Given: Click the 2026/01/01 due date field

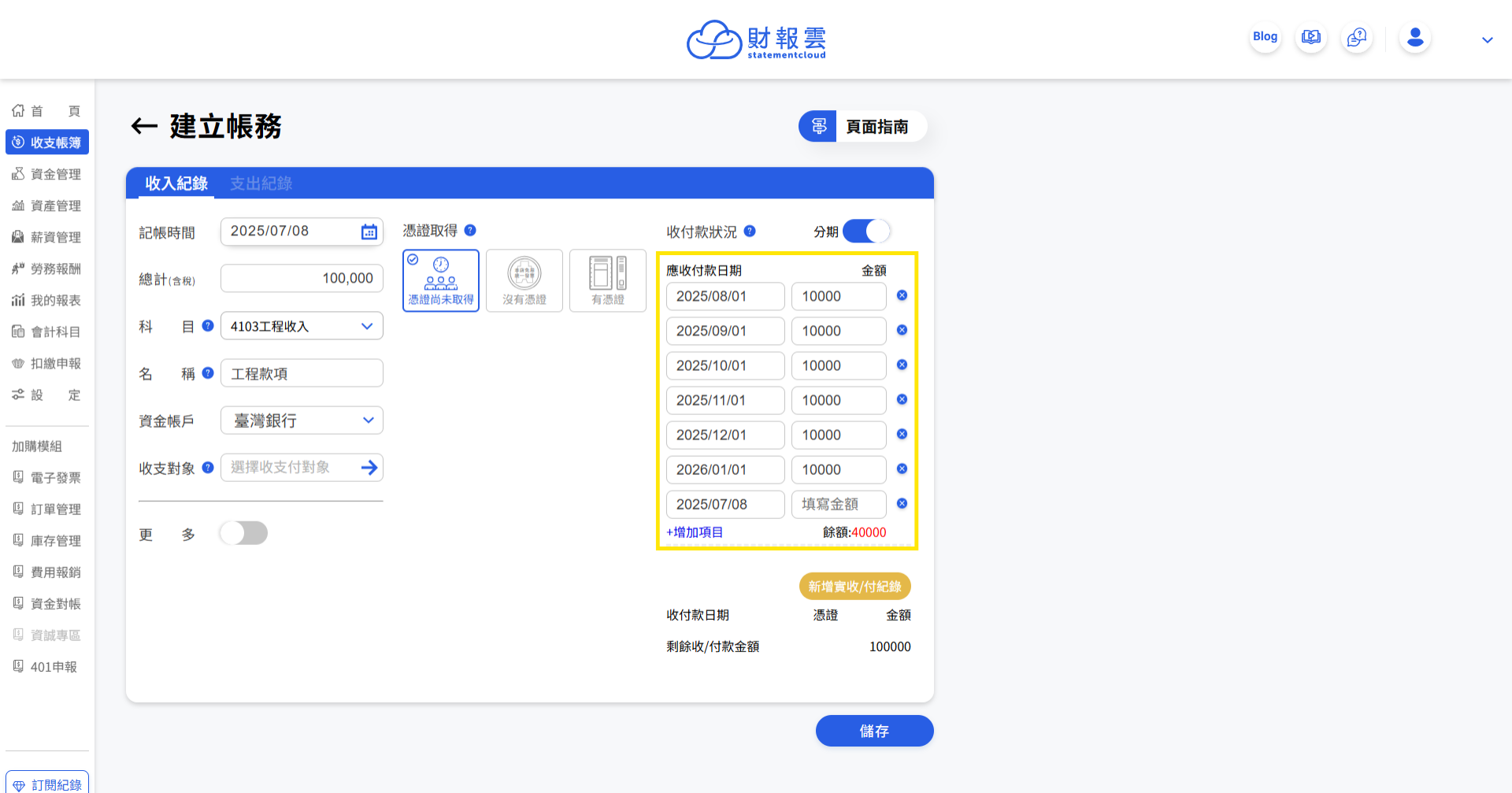Looking at the screenshot, I should tap(725, 469).
